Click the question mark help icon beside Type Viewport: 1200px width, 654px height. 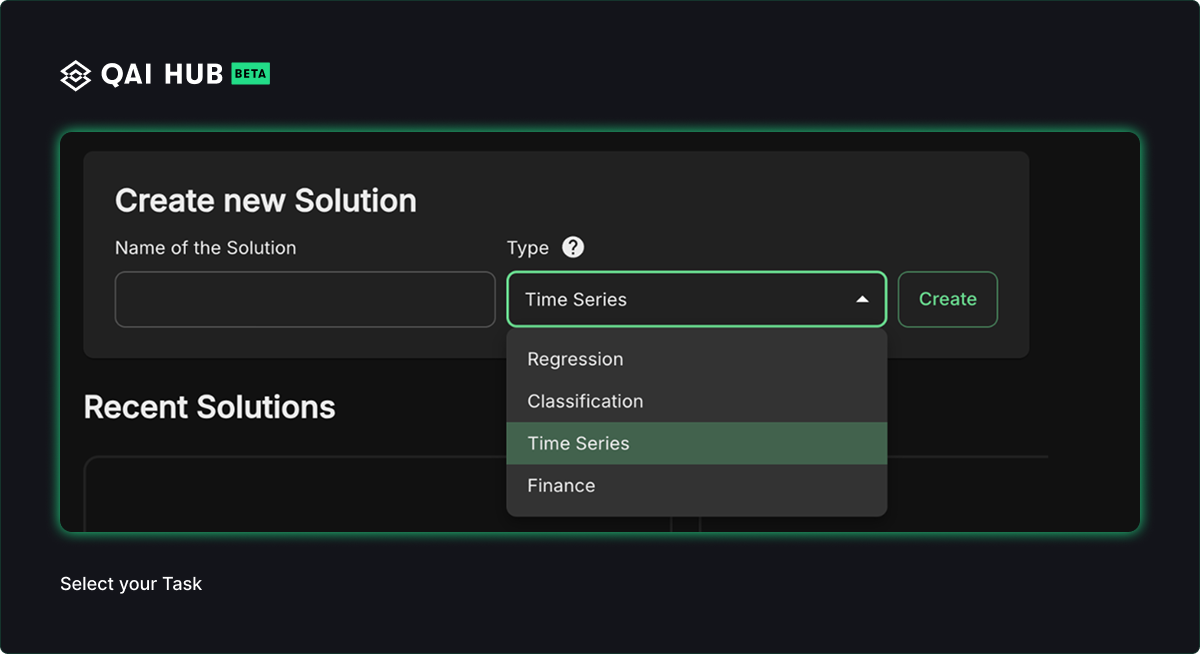[x=572, y=247]
